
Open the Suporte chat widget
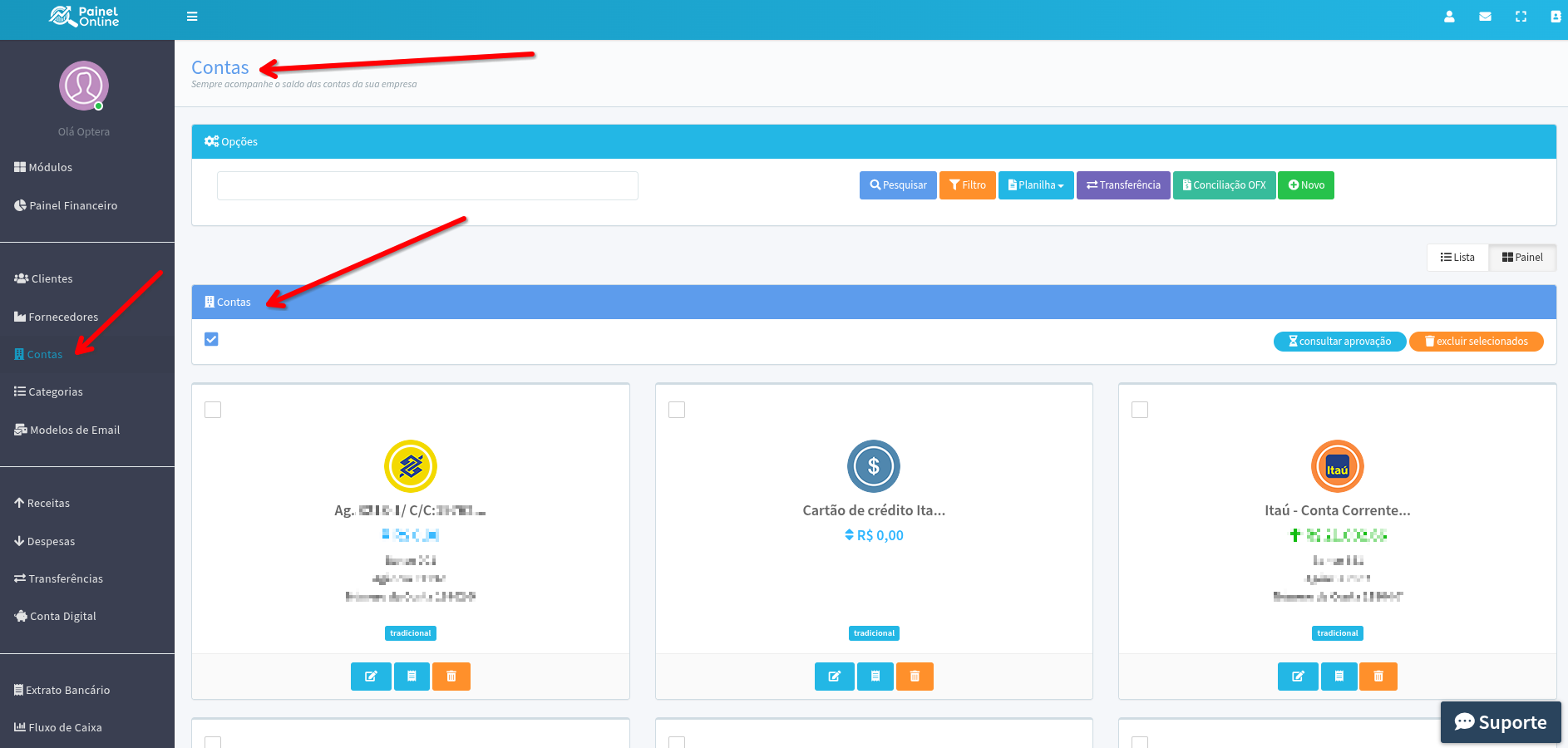point(1500,722)
